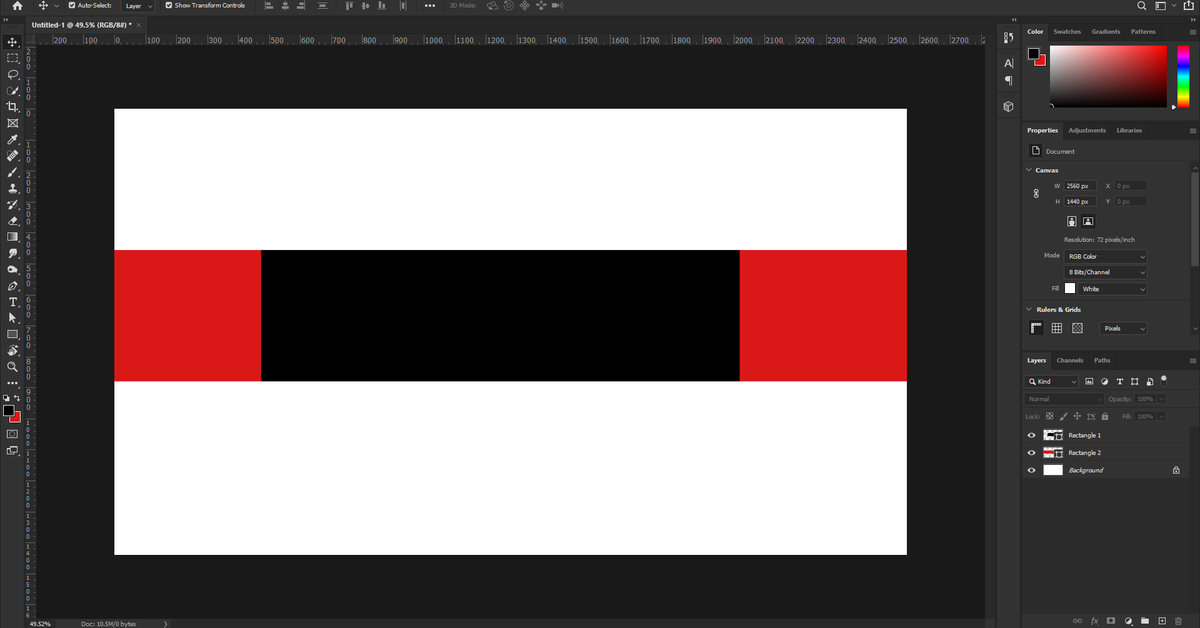This screenshot has height=628, width=1200.
Task: Toggle the Show Transform Controls checkbox
Action: coord(169,6)
